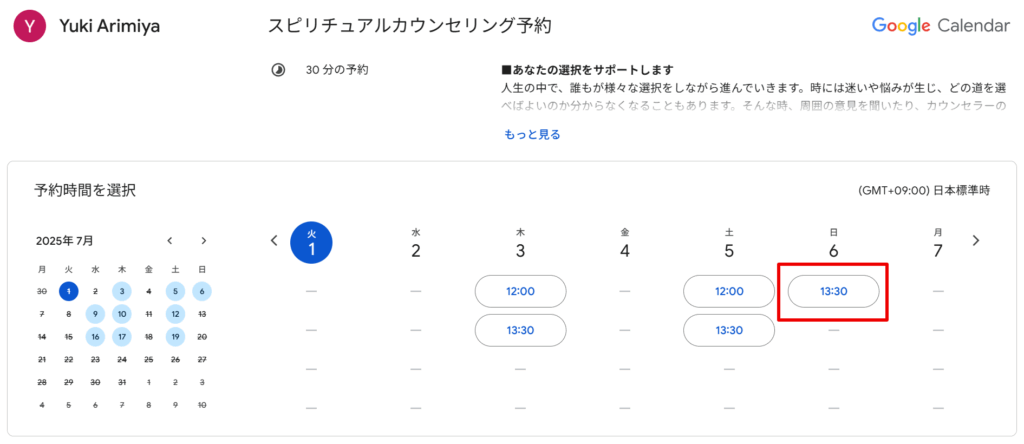1024x444 pixels.
Task: Show next week of time slots
Action: pyautogui.click(x=976, y=240)
